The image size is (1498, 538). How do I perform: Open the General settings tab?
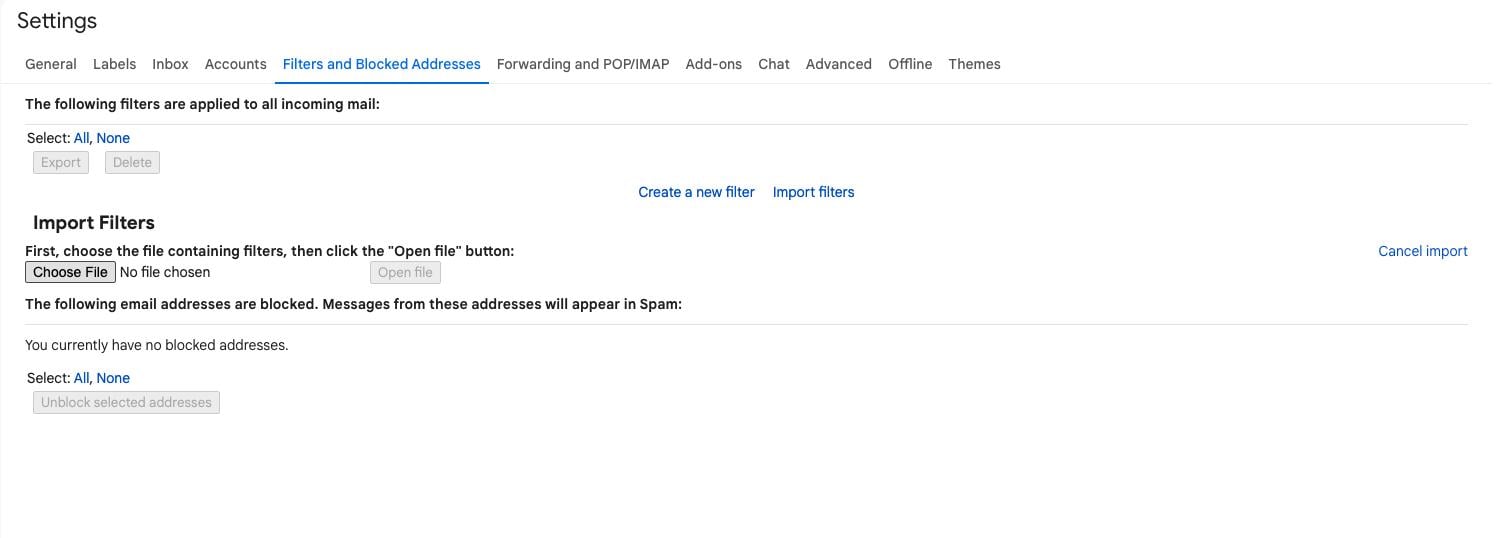click(x=51, y=64)
